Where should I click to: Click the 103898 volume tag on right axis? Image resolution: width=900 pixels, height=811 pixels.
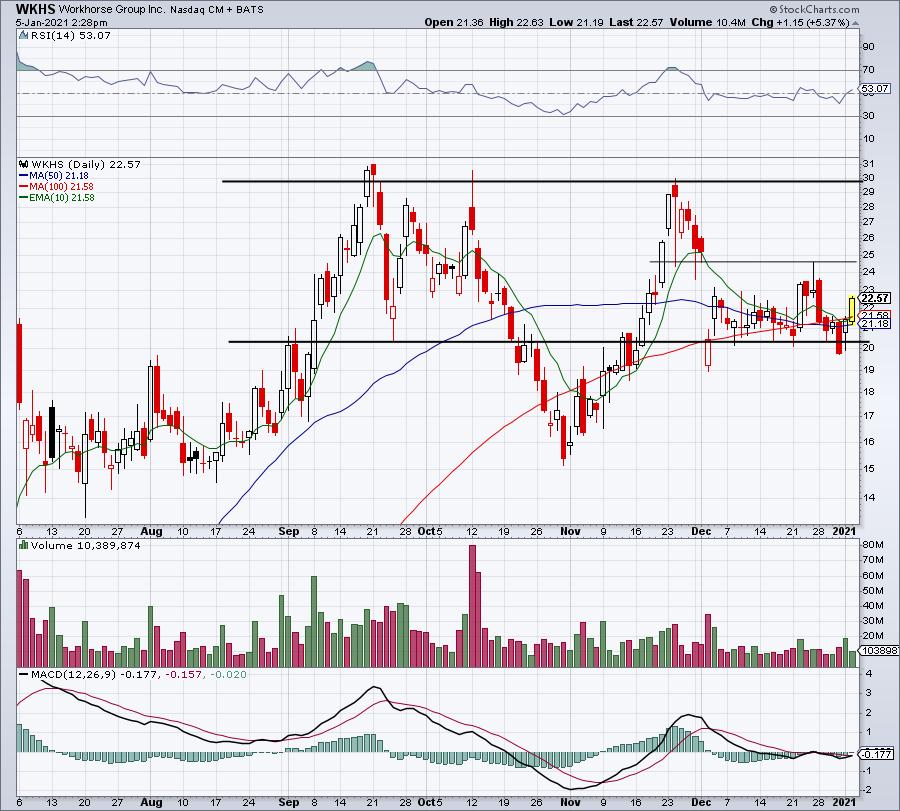[x=878, y=650]
